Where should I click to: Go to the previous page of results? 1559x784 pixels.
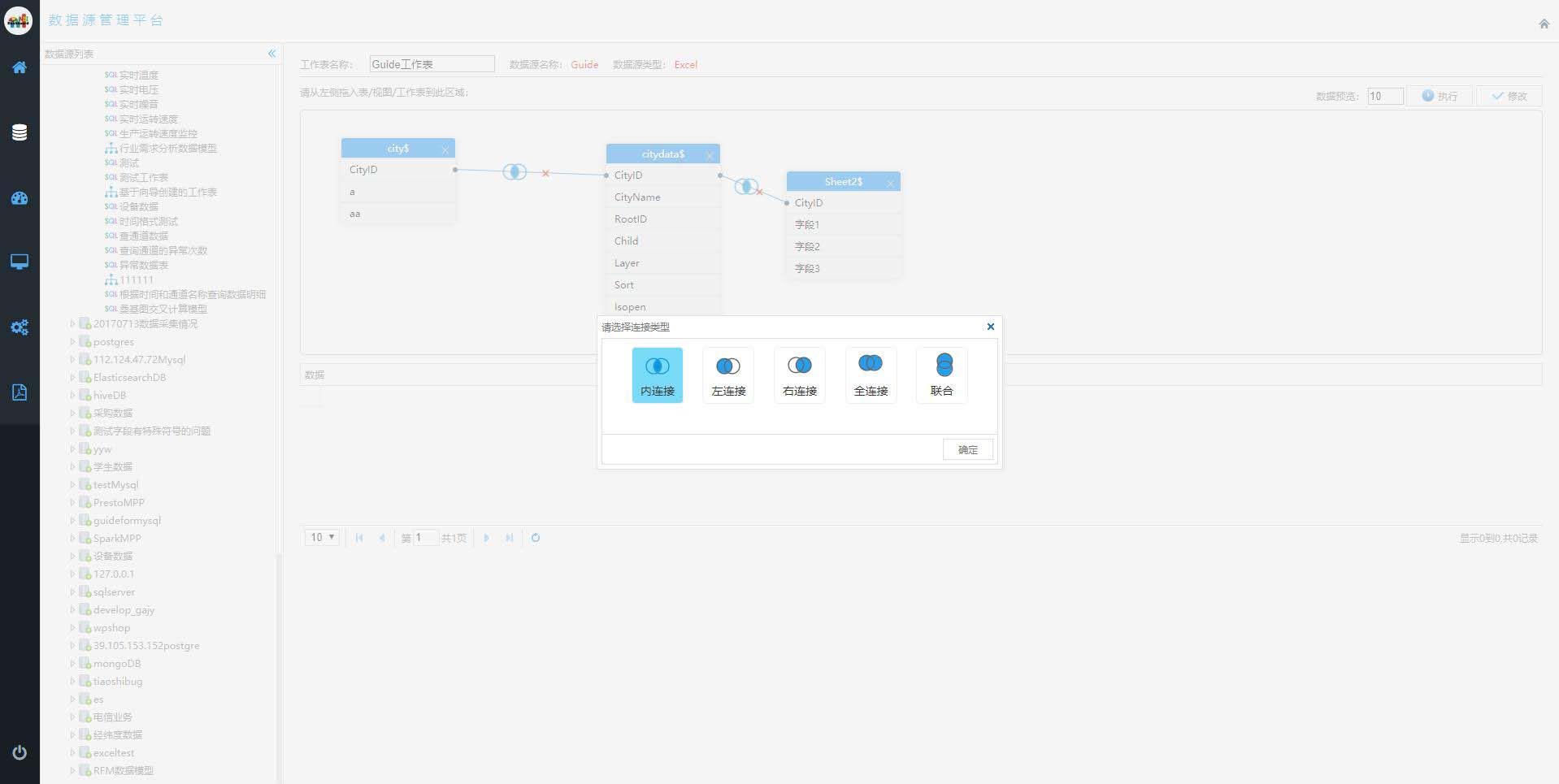pos(382,538)
